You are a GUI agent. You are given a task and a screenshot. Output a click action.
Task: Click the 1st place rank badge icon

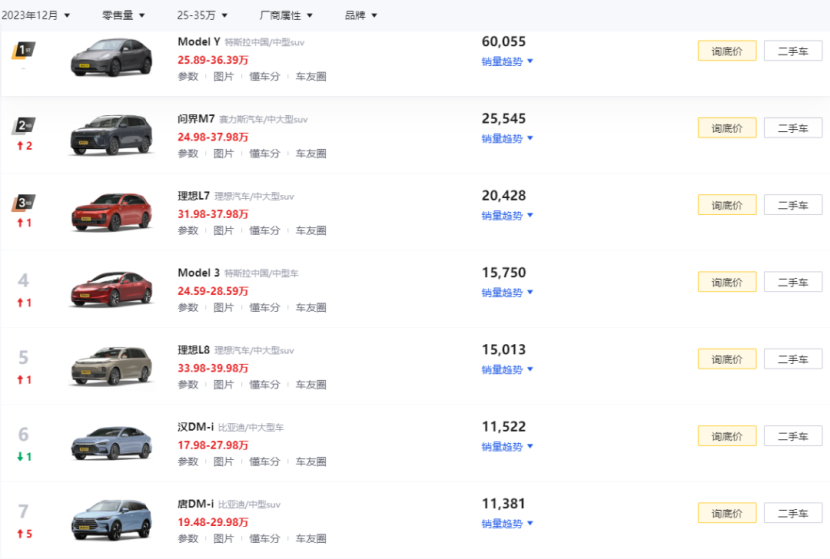[24, 50]
